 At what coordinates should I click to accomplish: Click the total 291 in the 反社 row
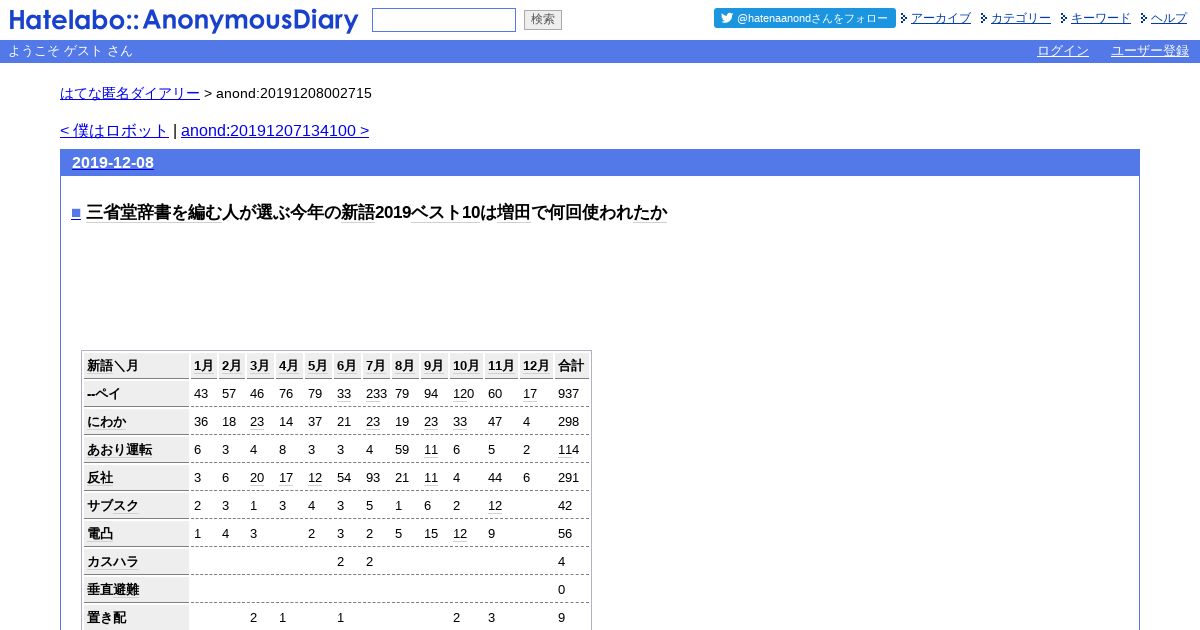click(x=569, y=478)
